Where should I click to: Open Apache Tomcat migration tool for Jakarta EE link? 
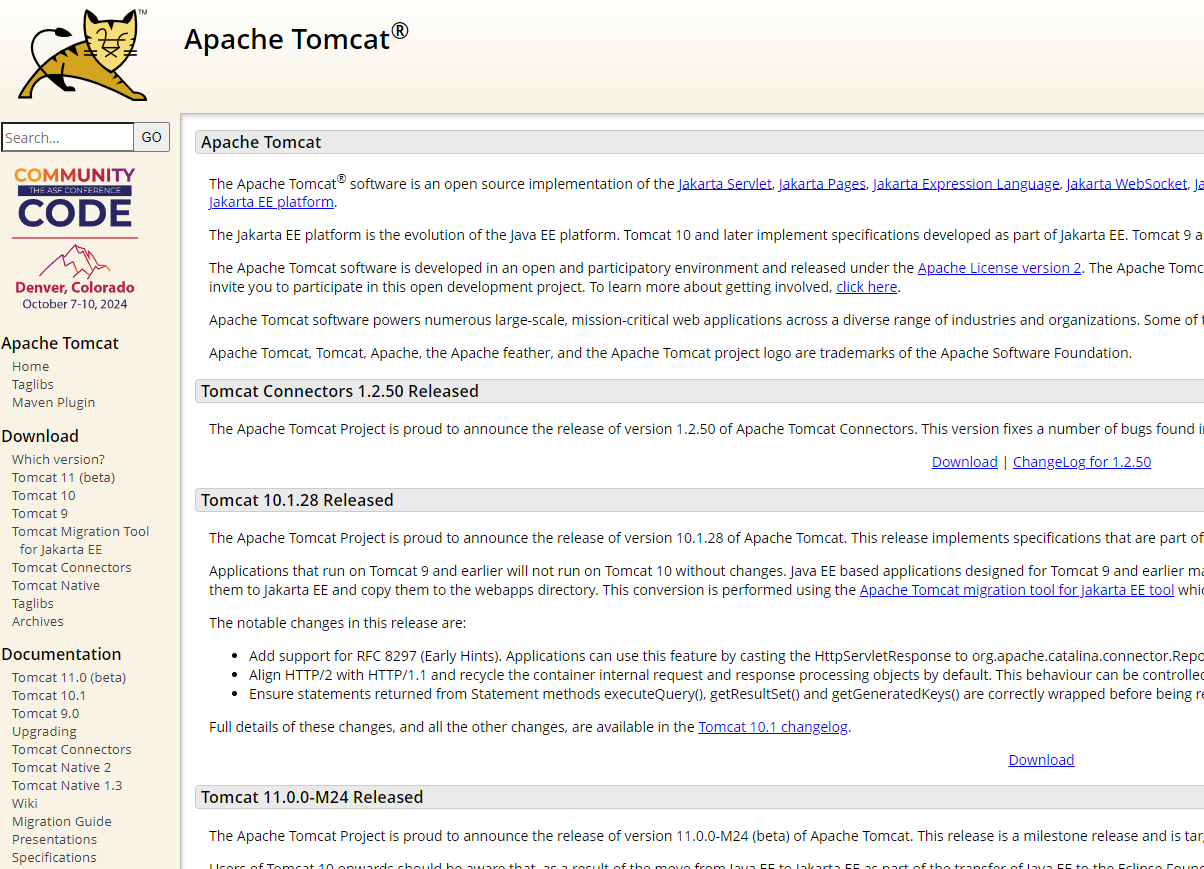click(x=1017, y=590)
